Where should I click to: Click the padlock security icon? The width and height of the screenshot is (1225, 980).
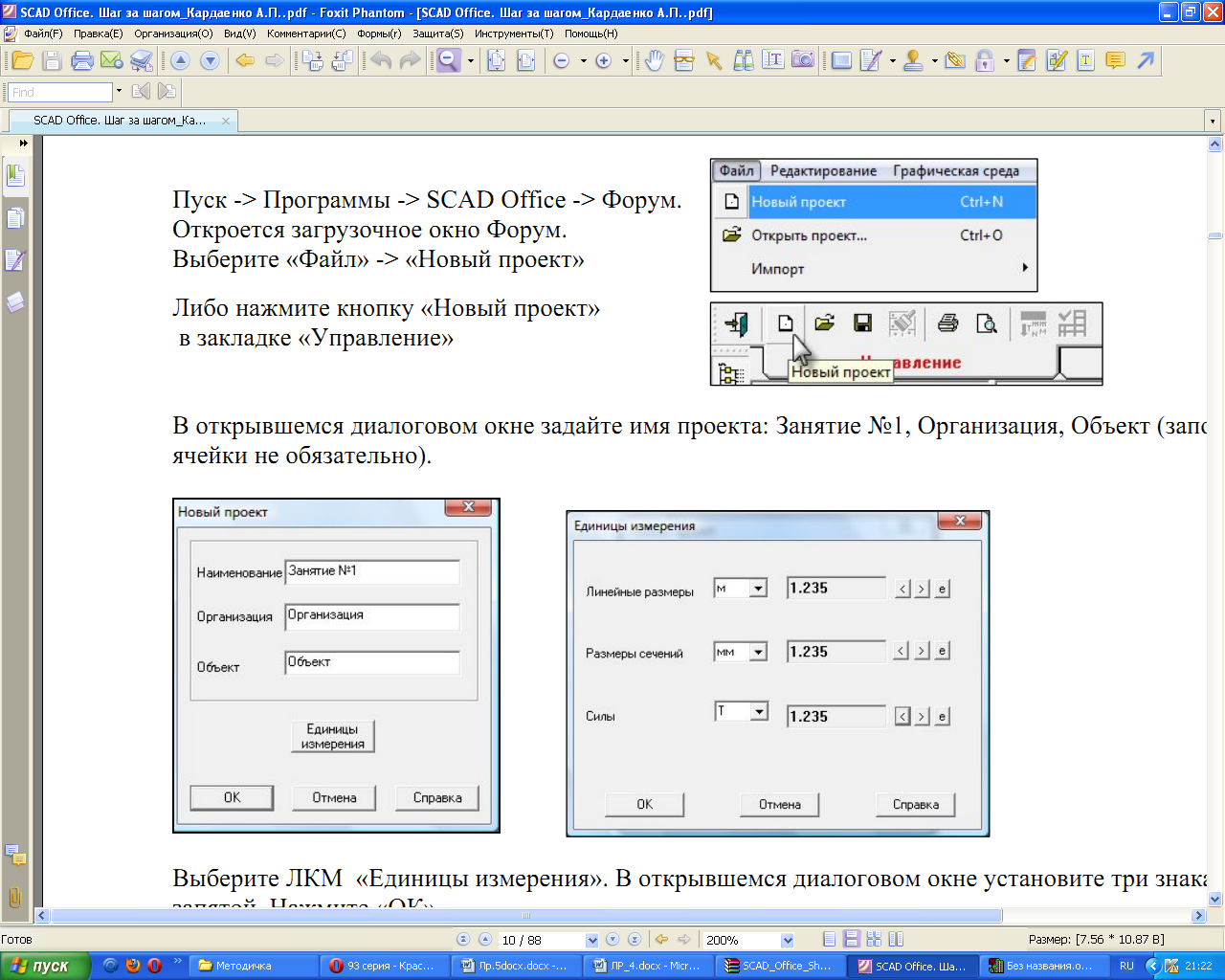(x=985, y=60)
